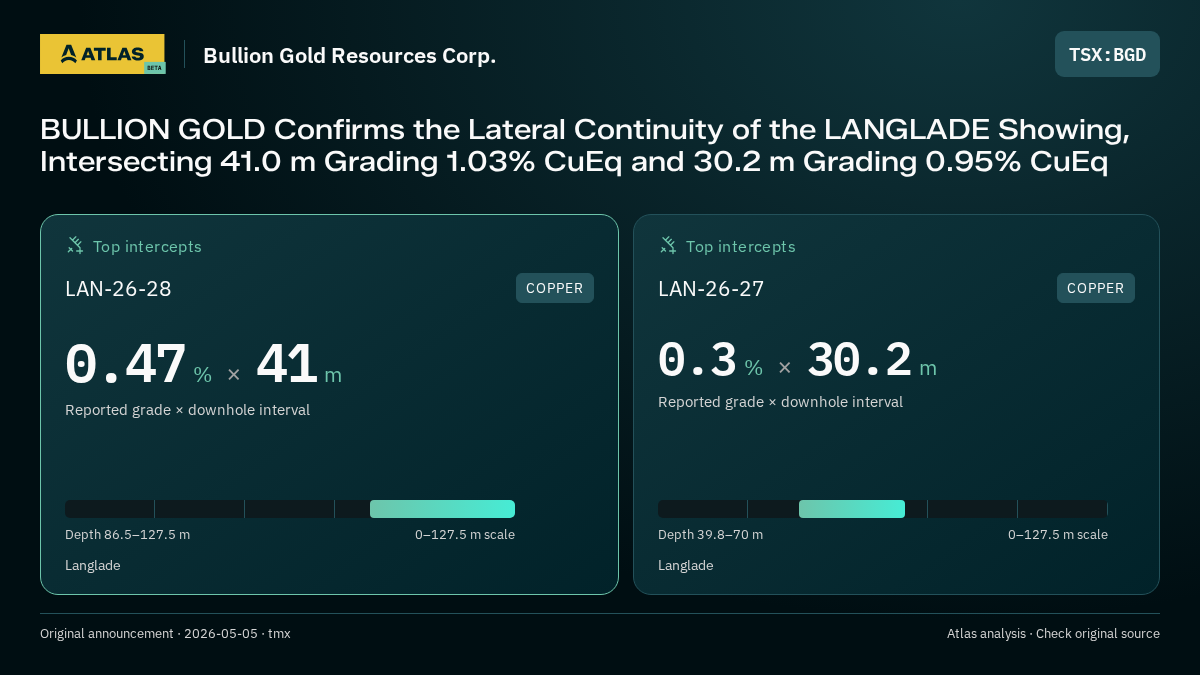Click 'Reported grade × downhole interval' under 0.47
The width and height of the screenshot is (1200, 675).
(x=187, y=410)
